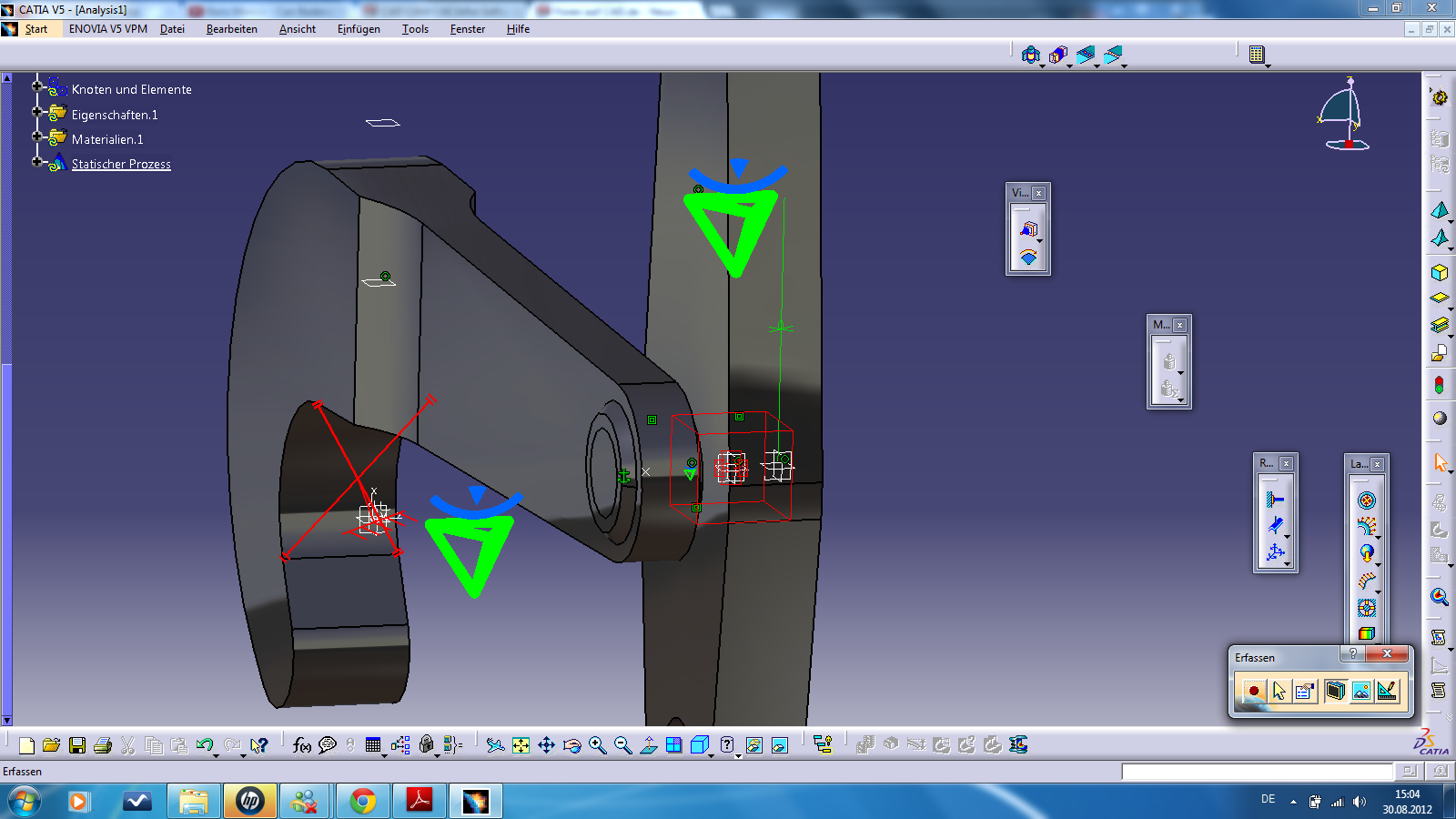The image size is (1456, 819).
Task: Open the Bearbeiten menu
Action: point(232,29)
